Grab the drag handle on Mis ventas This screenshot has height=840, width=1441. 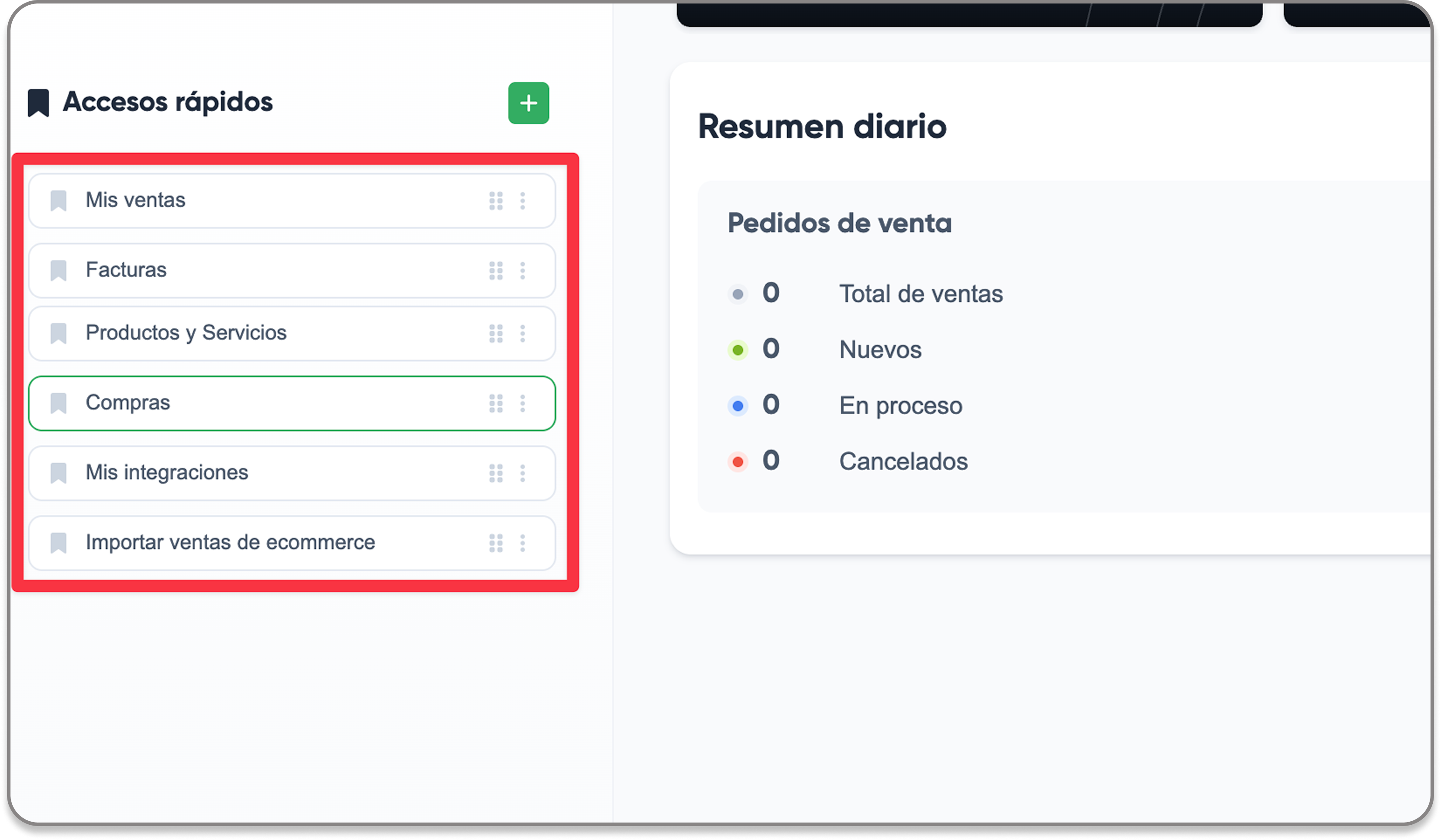pos(496,201)
